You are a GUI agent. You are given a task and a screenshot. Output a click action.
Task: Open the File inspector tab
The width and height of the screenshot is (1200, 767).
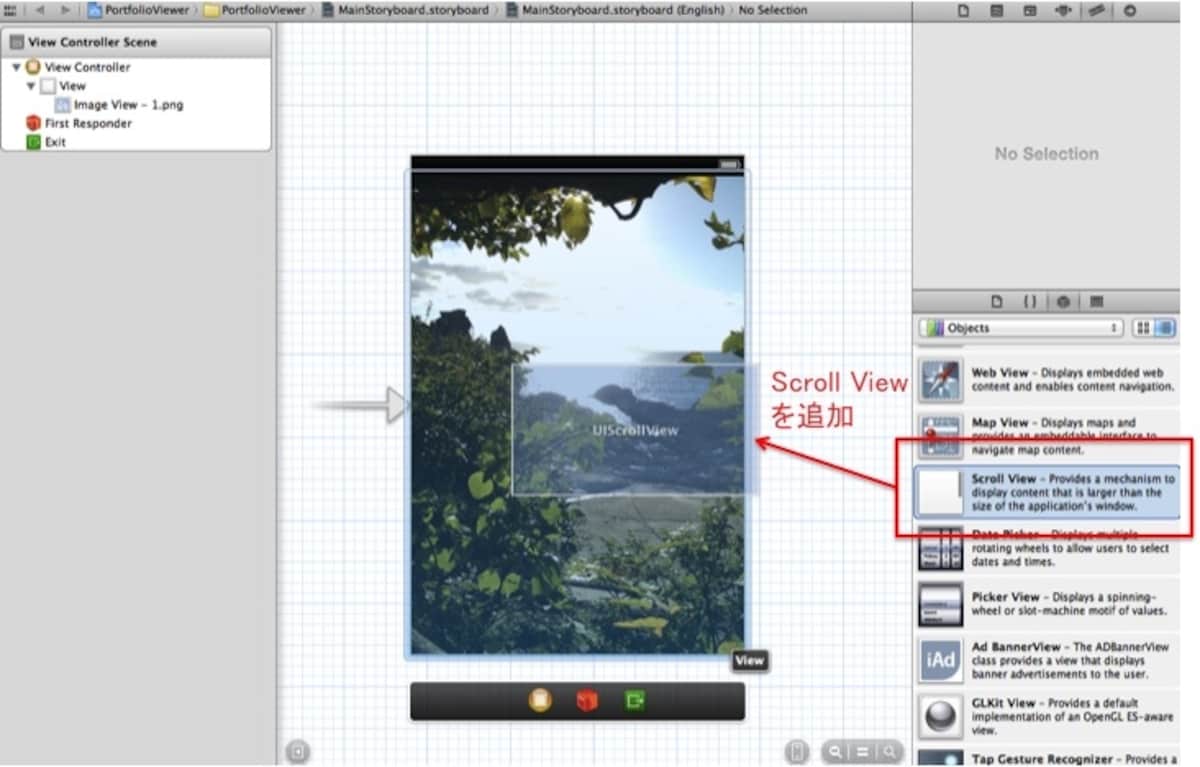pyautogui.click(x=964, y=10)
